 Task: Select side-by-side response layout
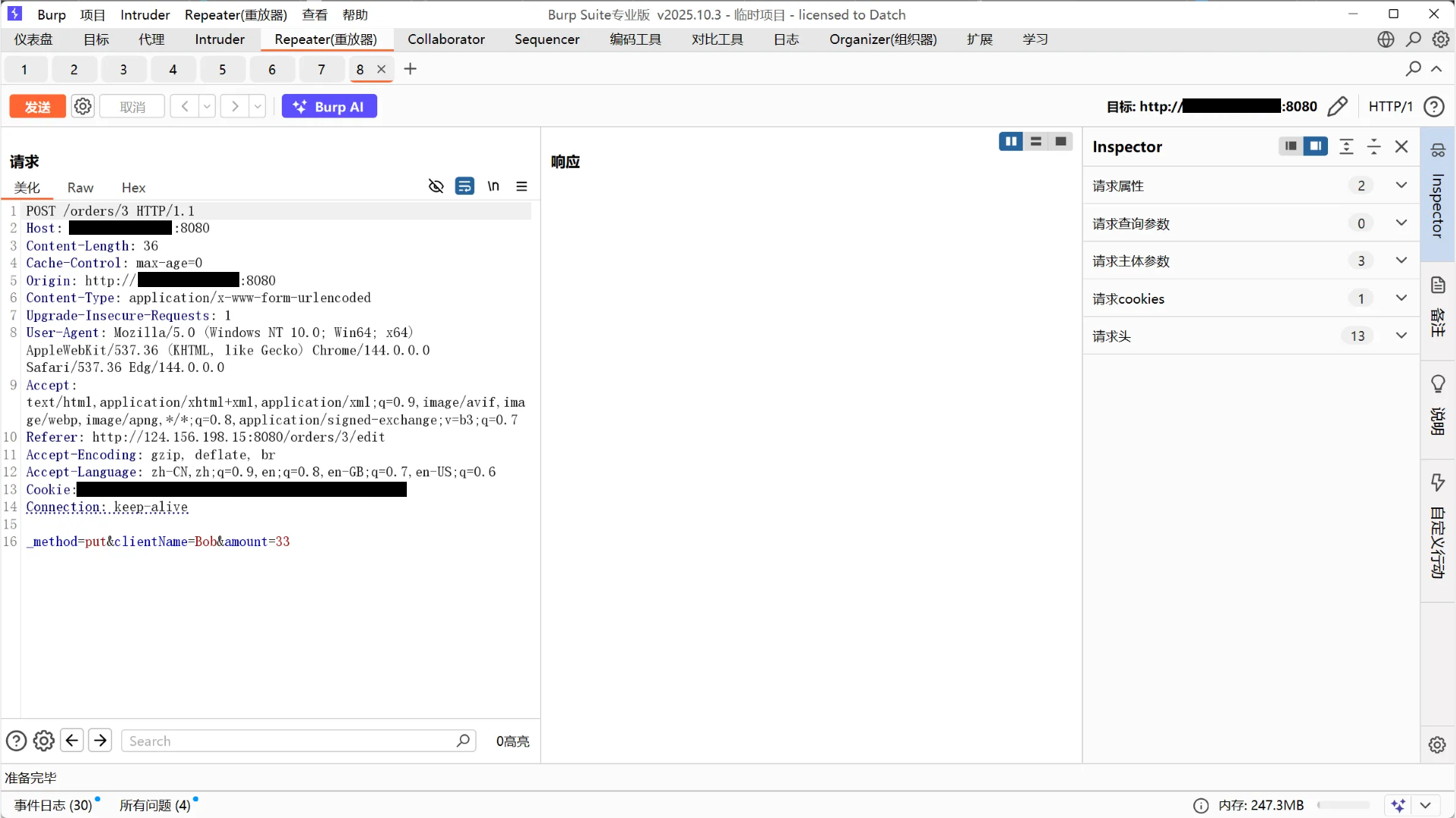click(x=1011, y=142)
